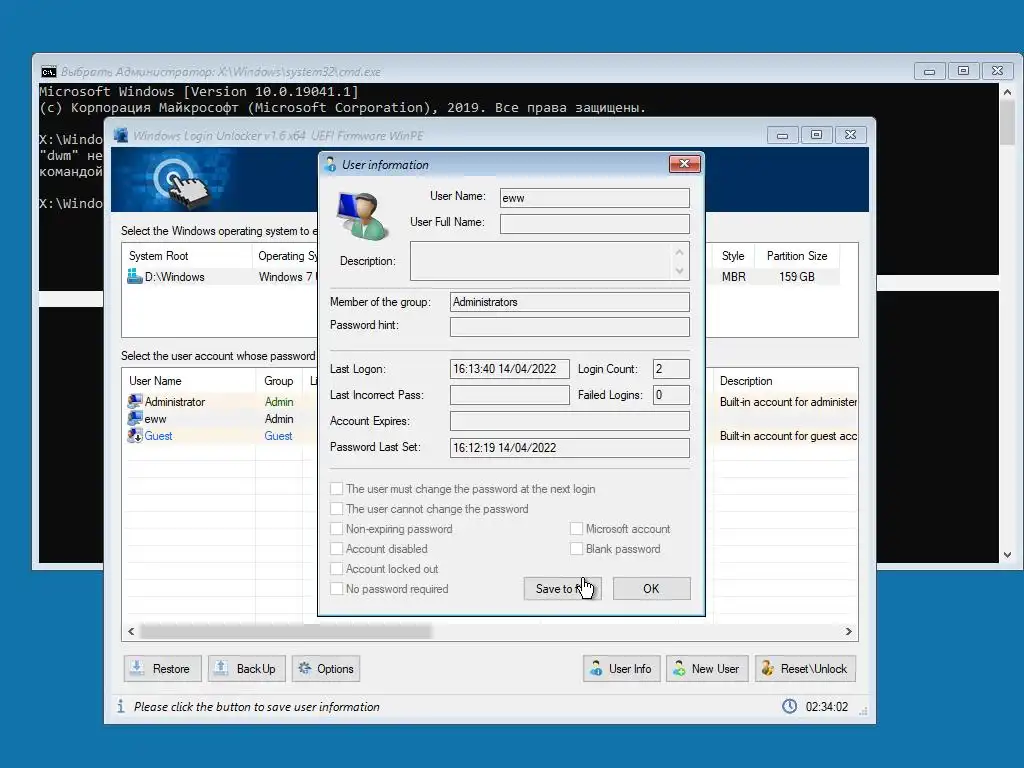
Task: Click the Password Last Set field
Action: (569, 447)
